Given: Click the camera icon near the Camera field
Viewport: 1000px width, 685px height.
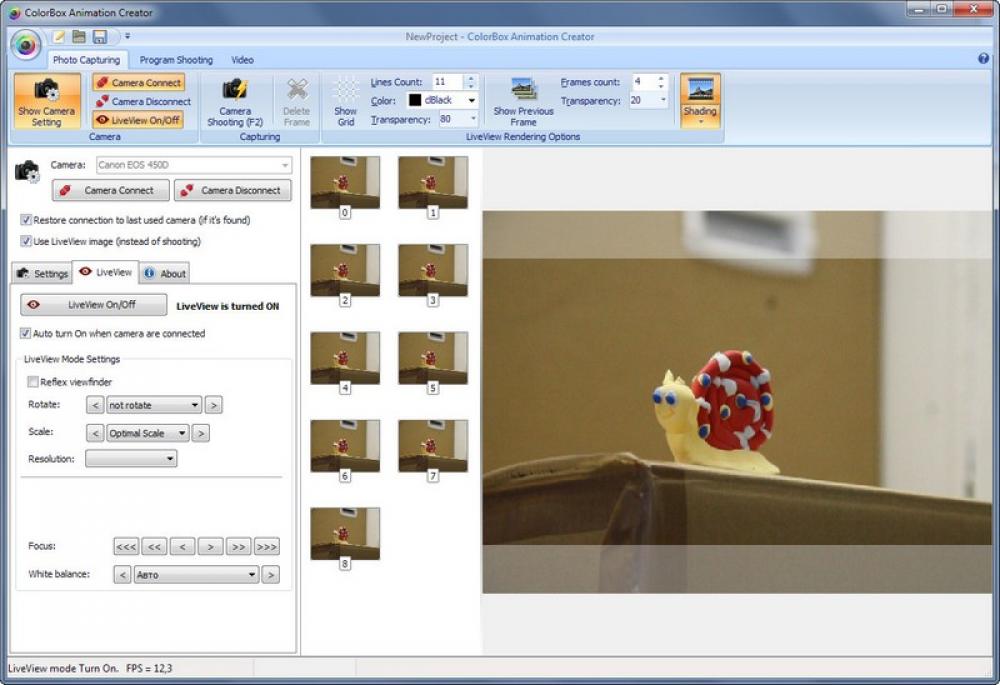Looking at the screenshot, I should coord(26,170).
